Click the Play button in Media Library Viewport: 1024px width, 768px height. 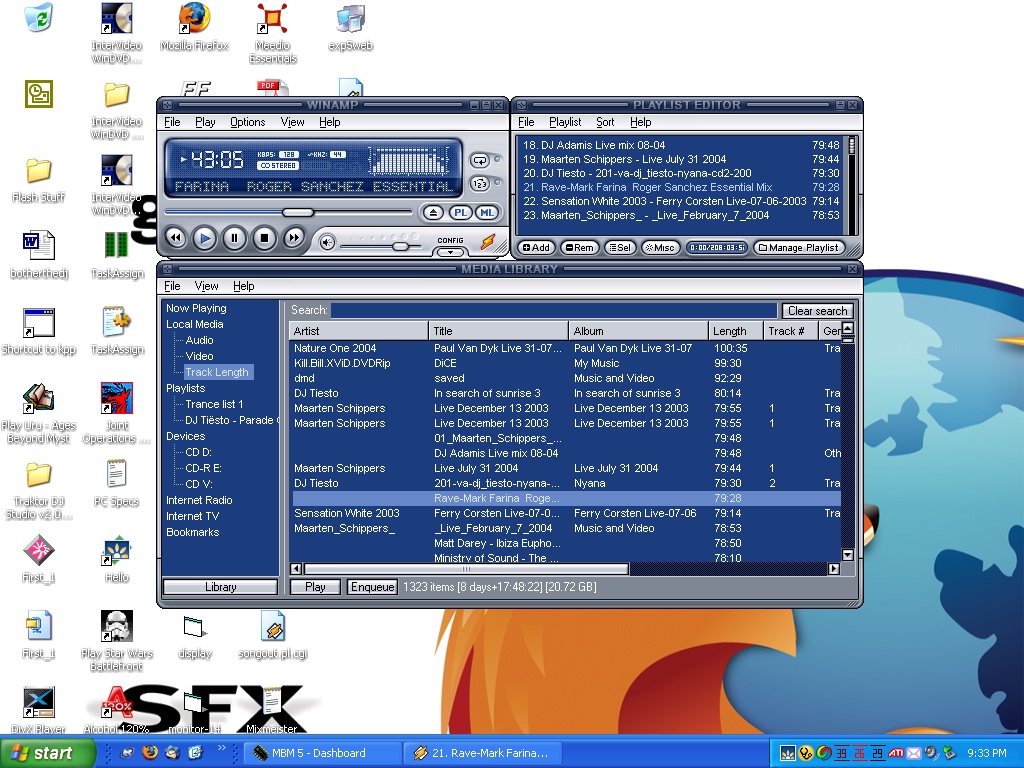tap(315, 586)
